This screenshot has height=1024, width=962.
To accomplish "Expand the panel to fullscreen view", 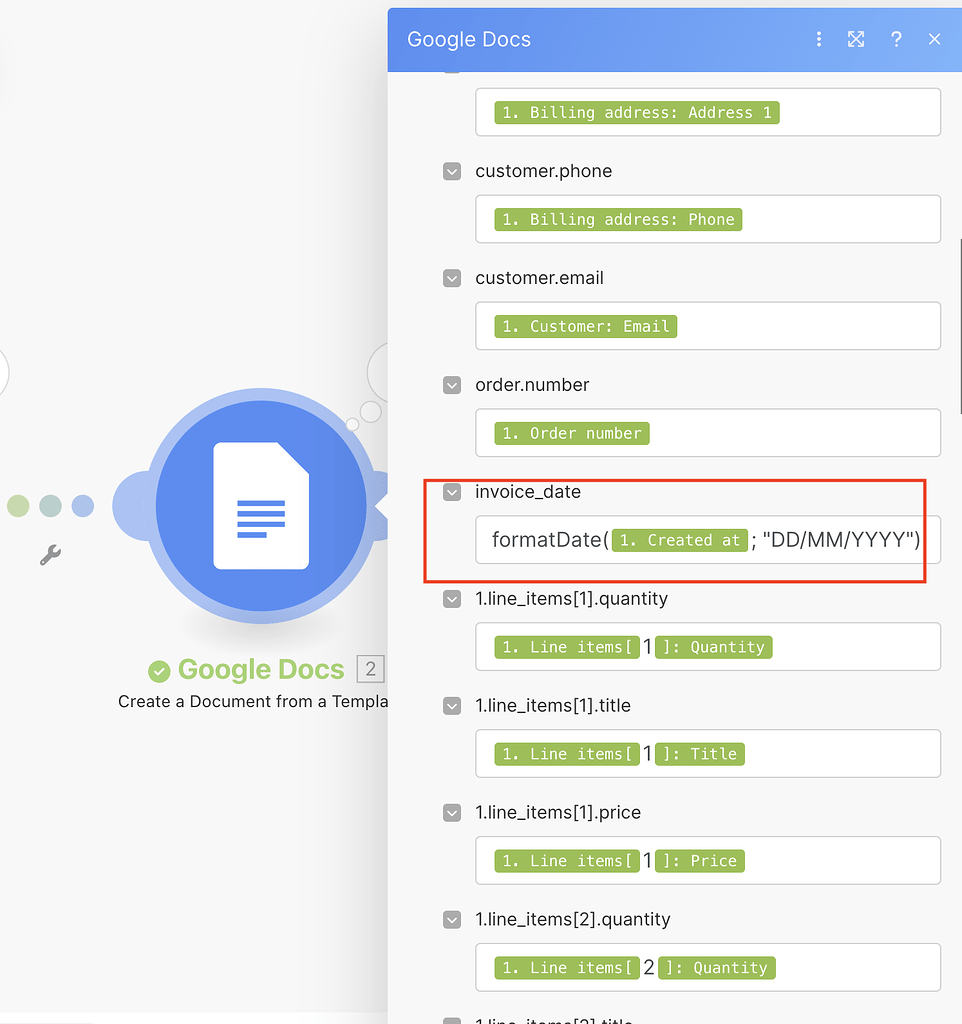I will click(856, 39).
